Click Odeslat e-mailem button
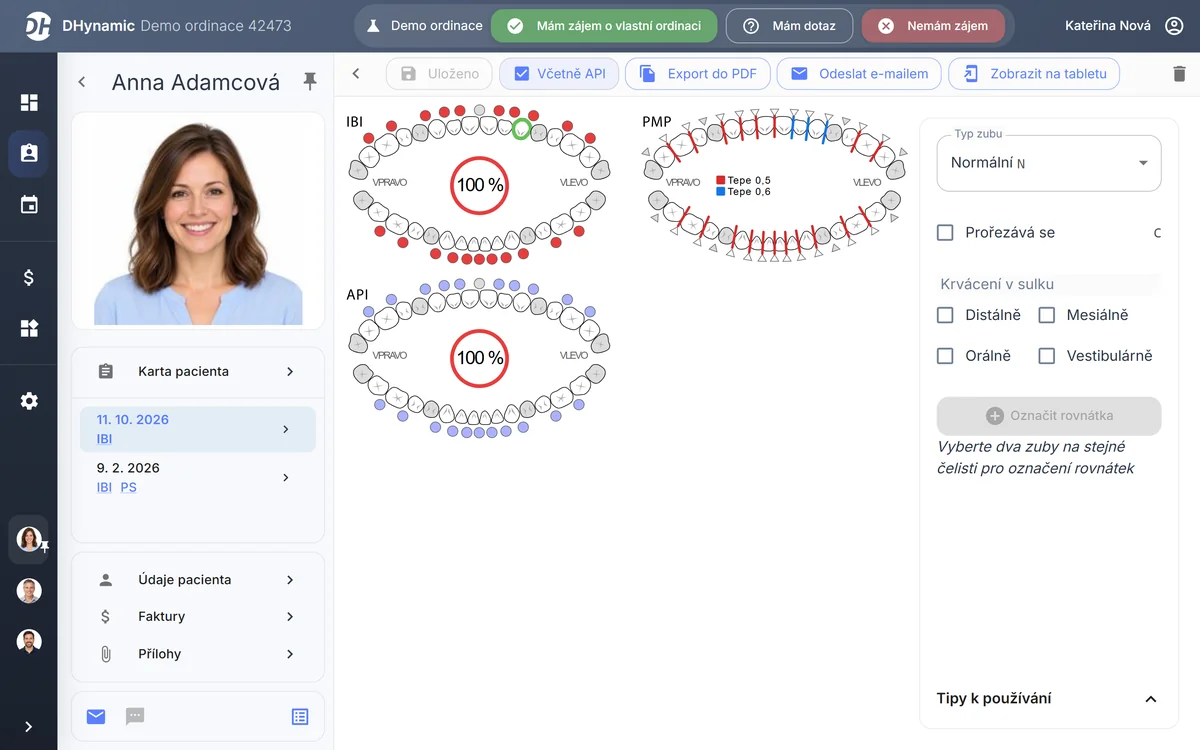 860,73
